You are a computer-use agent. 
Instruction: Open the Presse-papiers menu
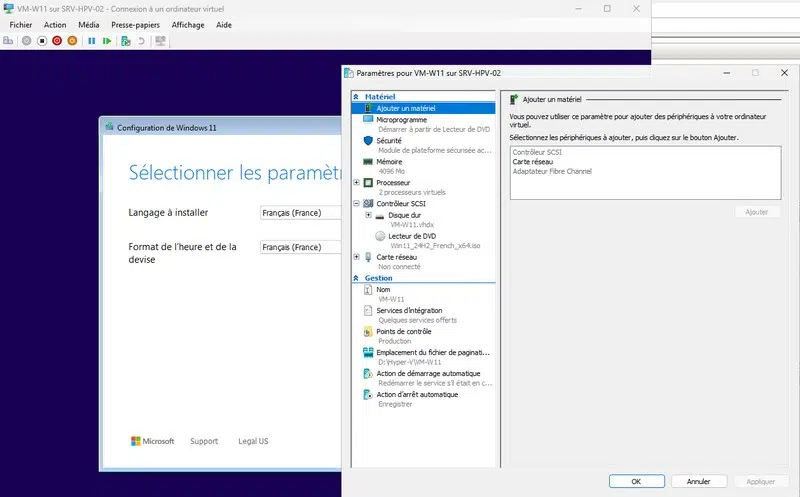click(135, 24)
